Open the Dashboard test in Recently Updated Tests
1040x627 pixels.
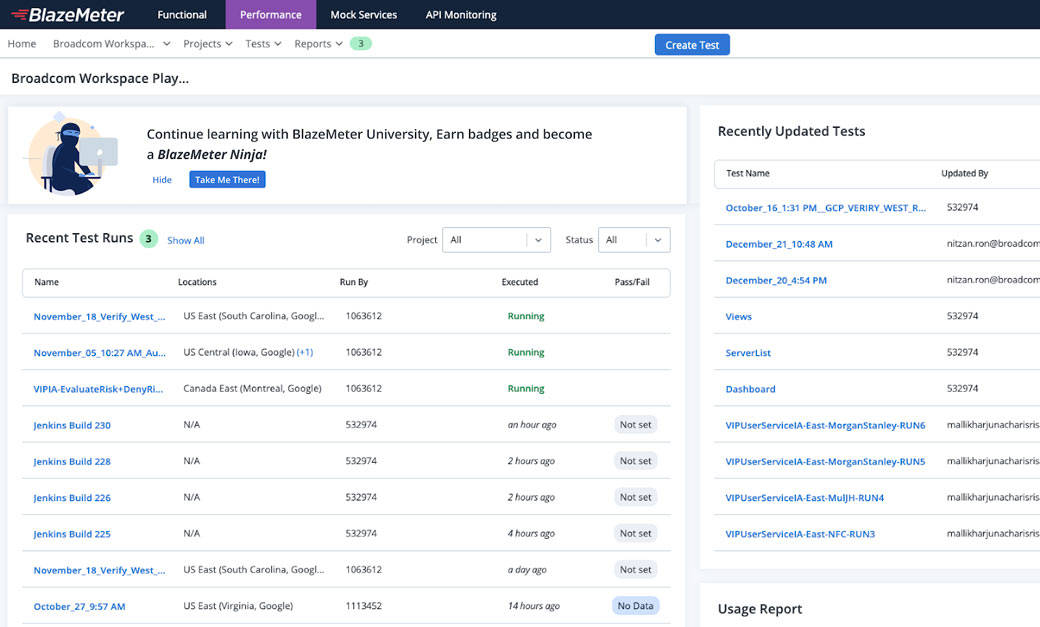pyautogui.click(x=751, y=388)
